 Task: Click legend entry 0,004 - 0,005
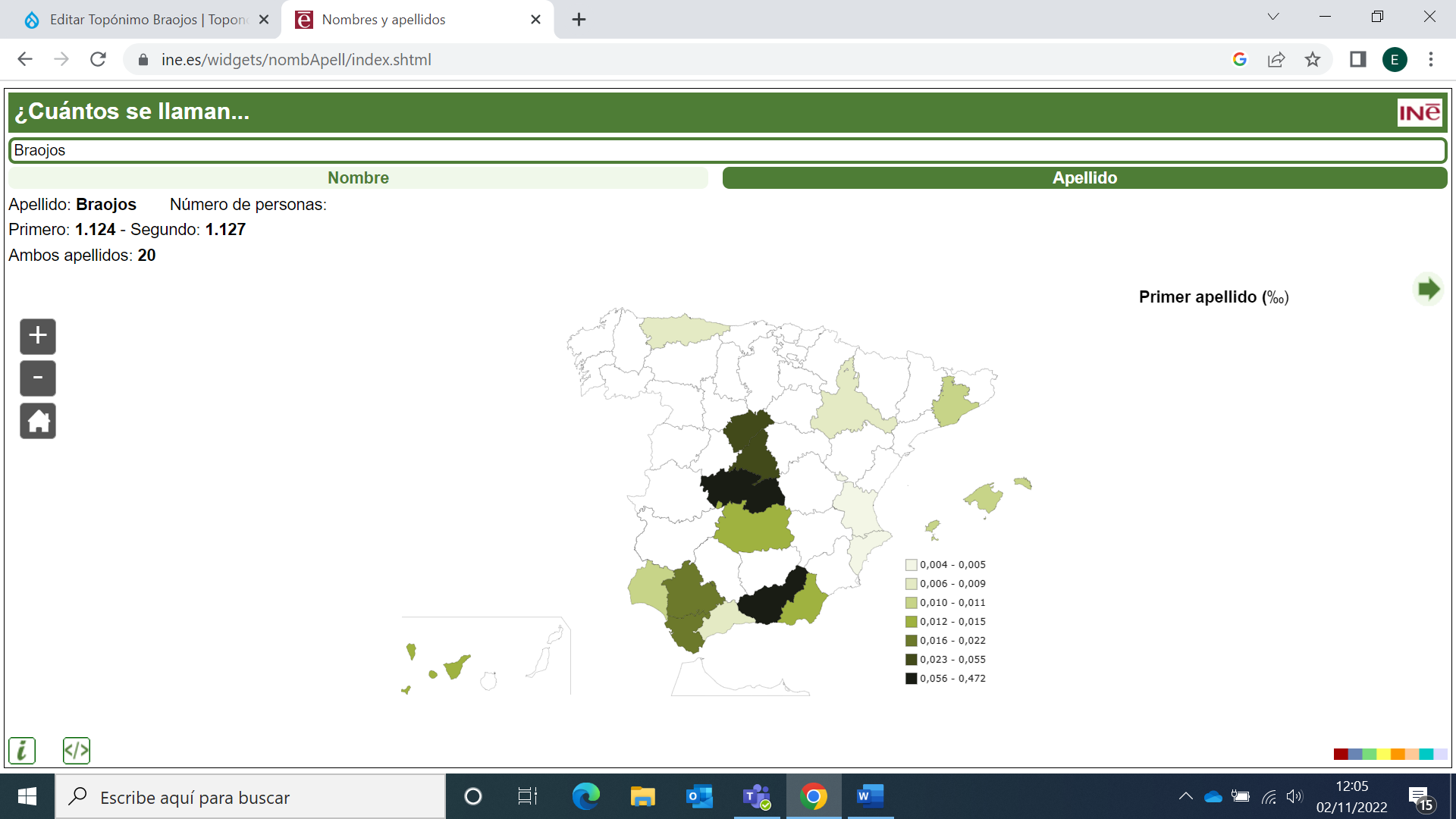[946, 565]
